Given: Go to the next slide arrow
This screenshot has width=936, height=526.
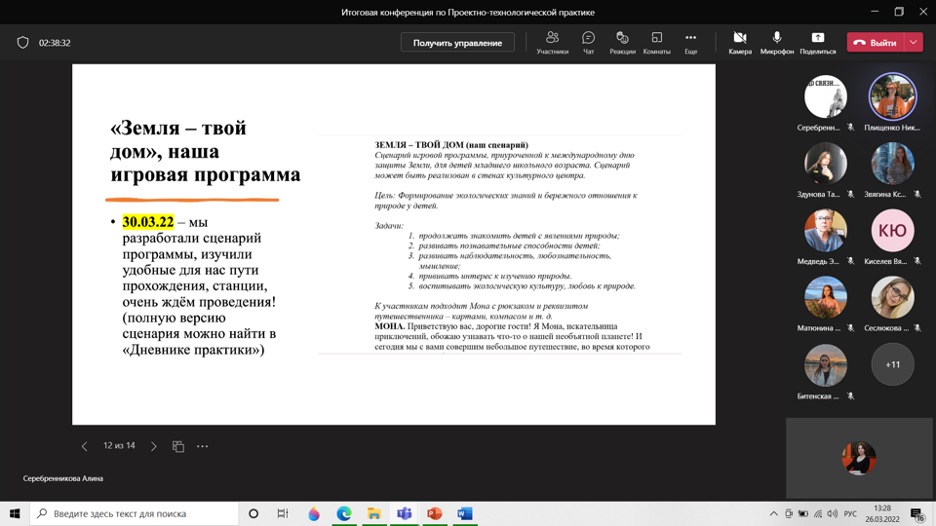Looking at the screenshot, I should (153, 446).
